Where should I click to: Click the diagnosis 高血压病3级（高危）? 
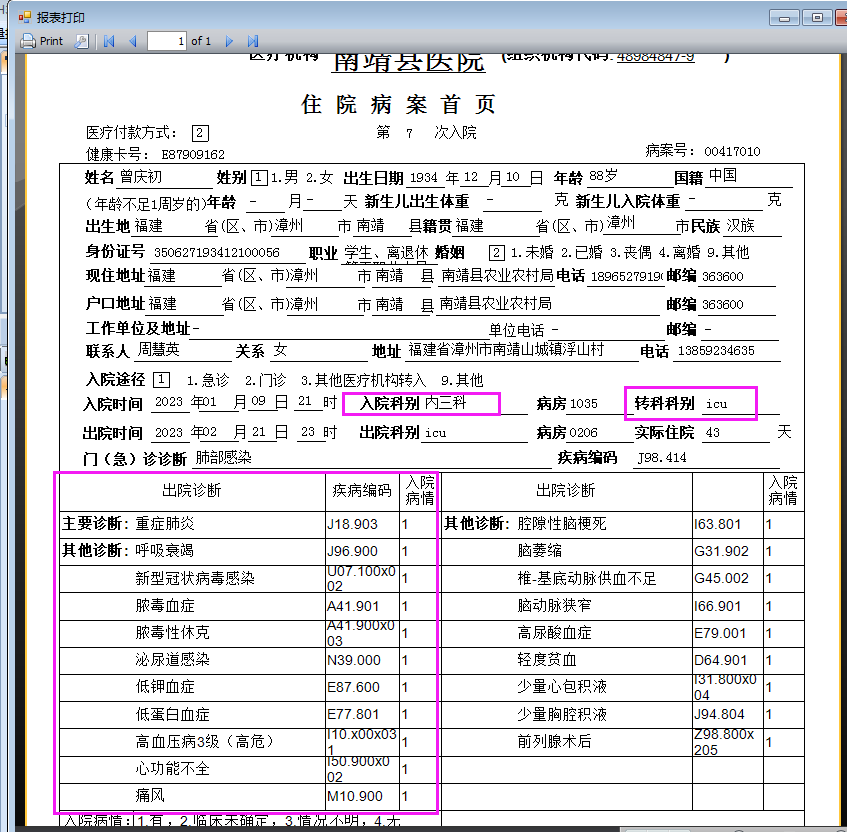pyautogui.click(x=205, y=741)
